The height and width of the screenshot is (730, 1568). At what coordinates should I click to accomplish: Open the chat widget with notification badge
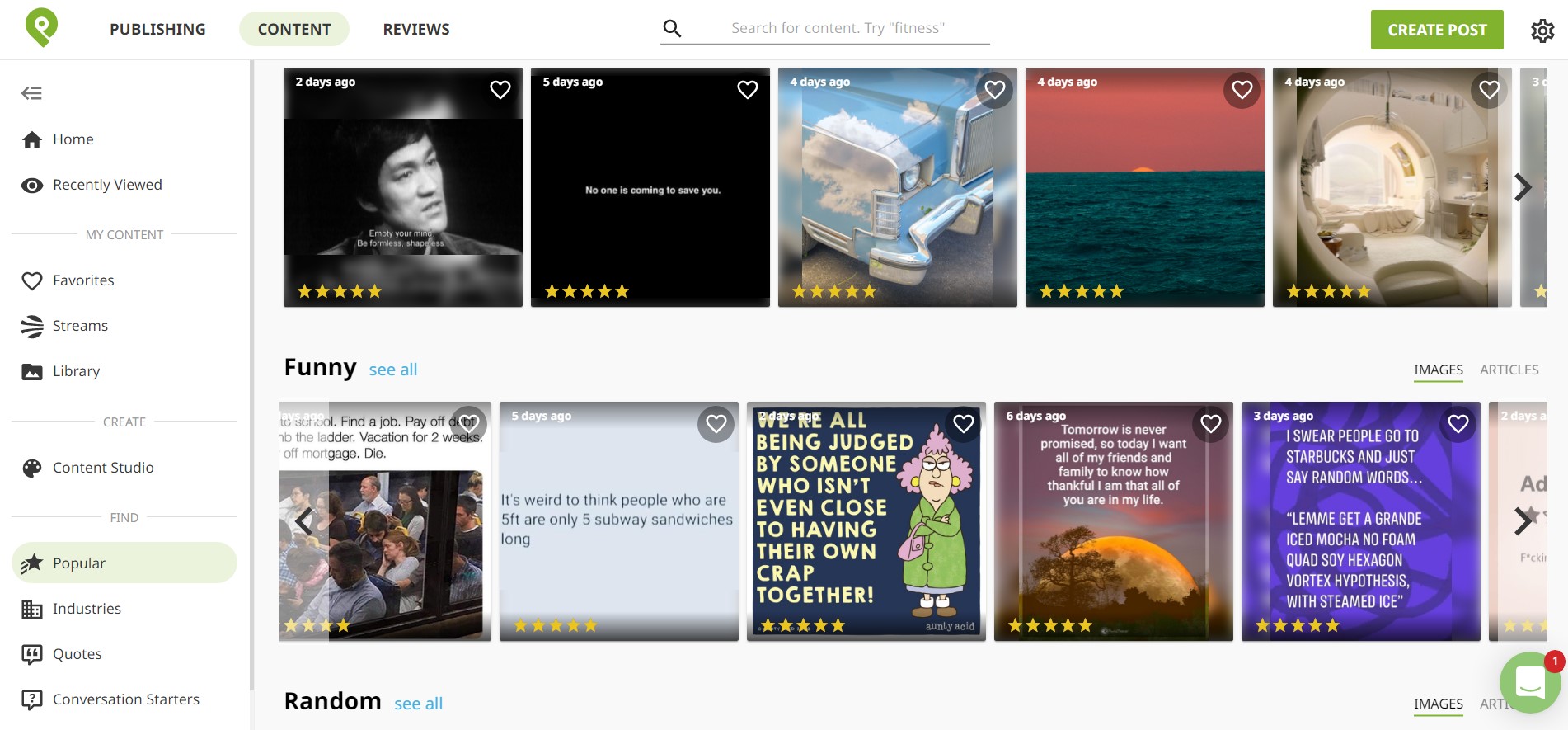click(1530, 682)
